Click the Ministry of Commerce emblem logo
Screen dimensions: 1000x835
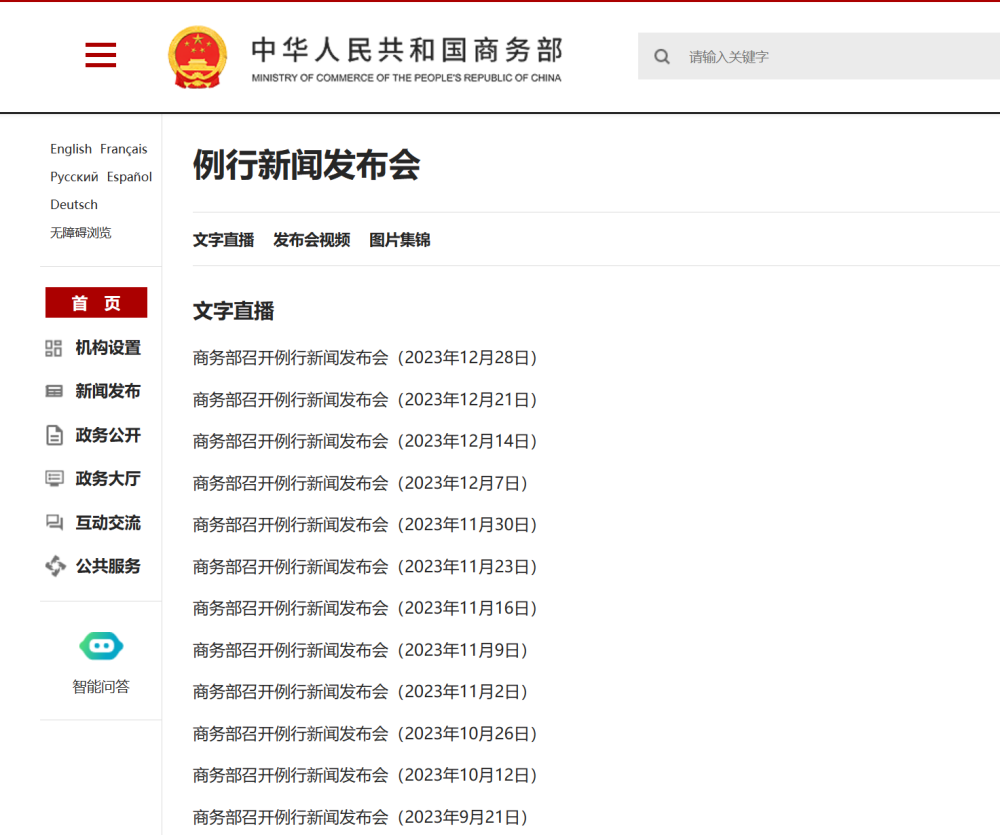(x=199, y=55)
